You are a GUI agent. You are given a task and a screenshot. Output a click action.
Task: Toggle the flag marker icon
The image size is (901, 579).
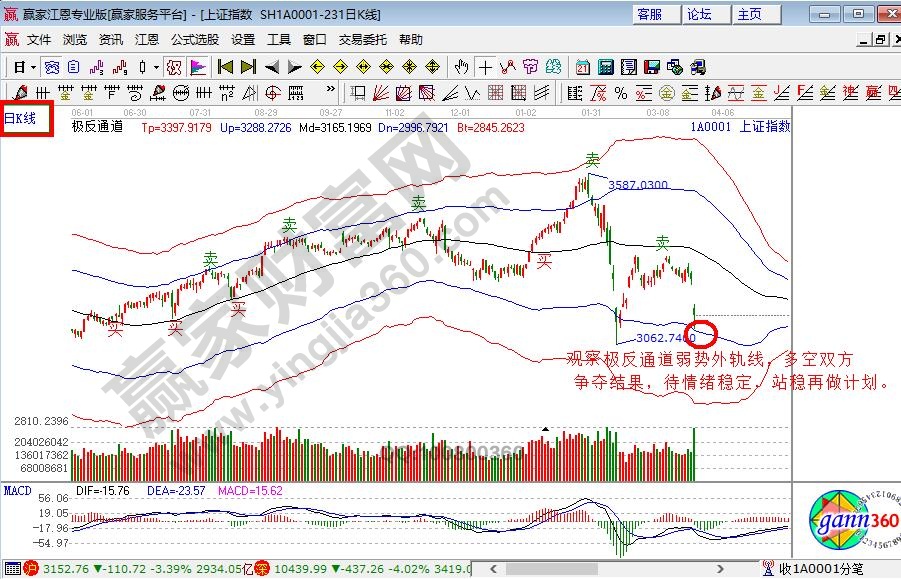[x=198, y=67]
